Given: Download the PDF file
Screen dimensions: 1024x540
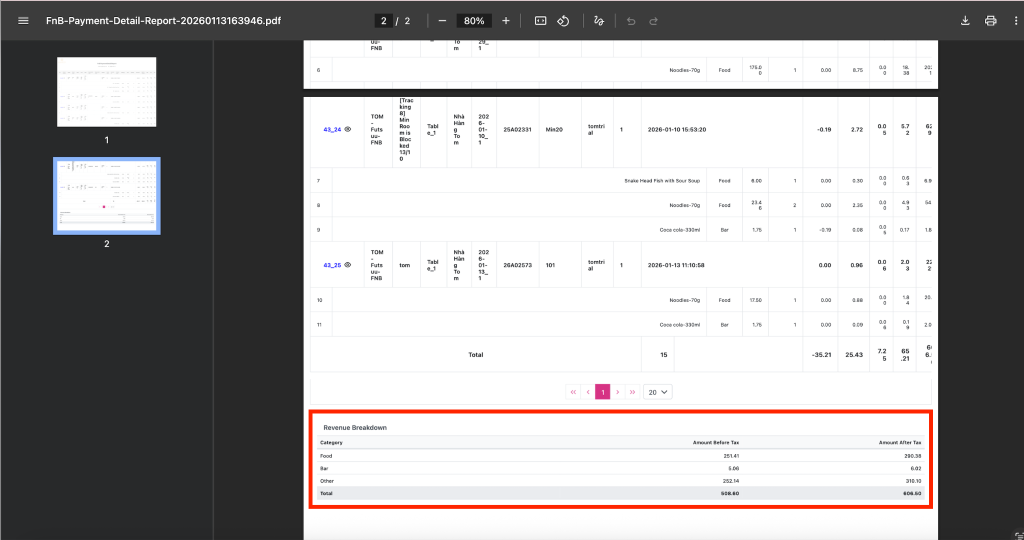Looking at the screenshot, I should (965, 21).
